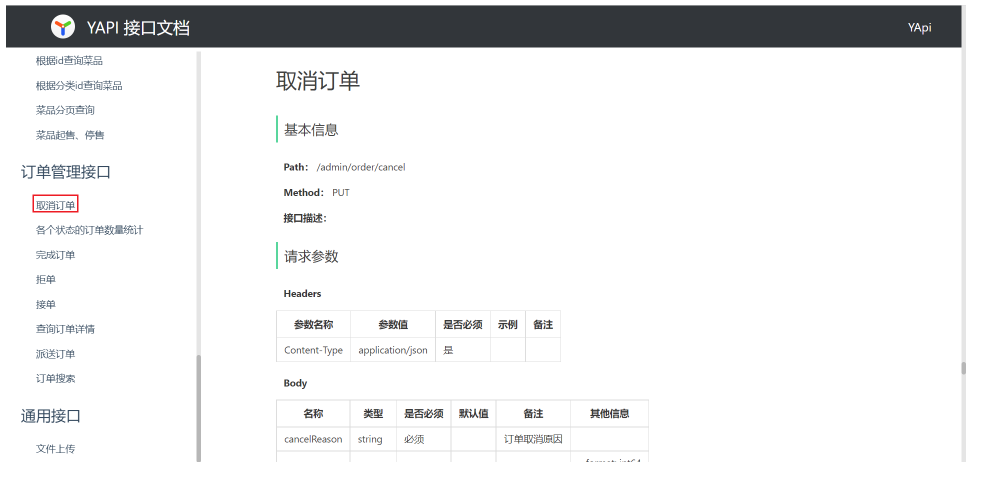The width and height of the screenshot is (982, 477).
Task: Click the 必须 cell
Action: 423,439
